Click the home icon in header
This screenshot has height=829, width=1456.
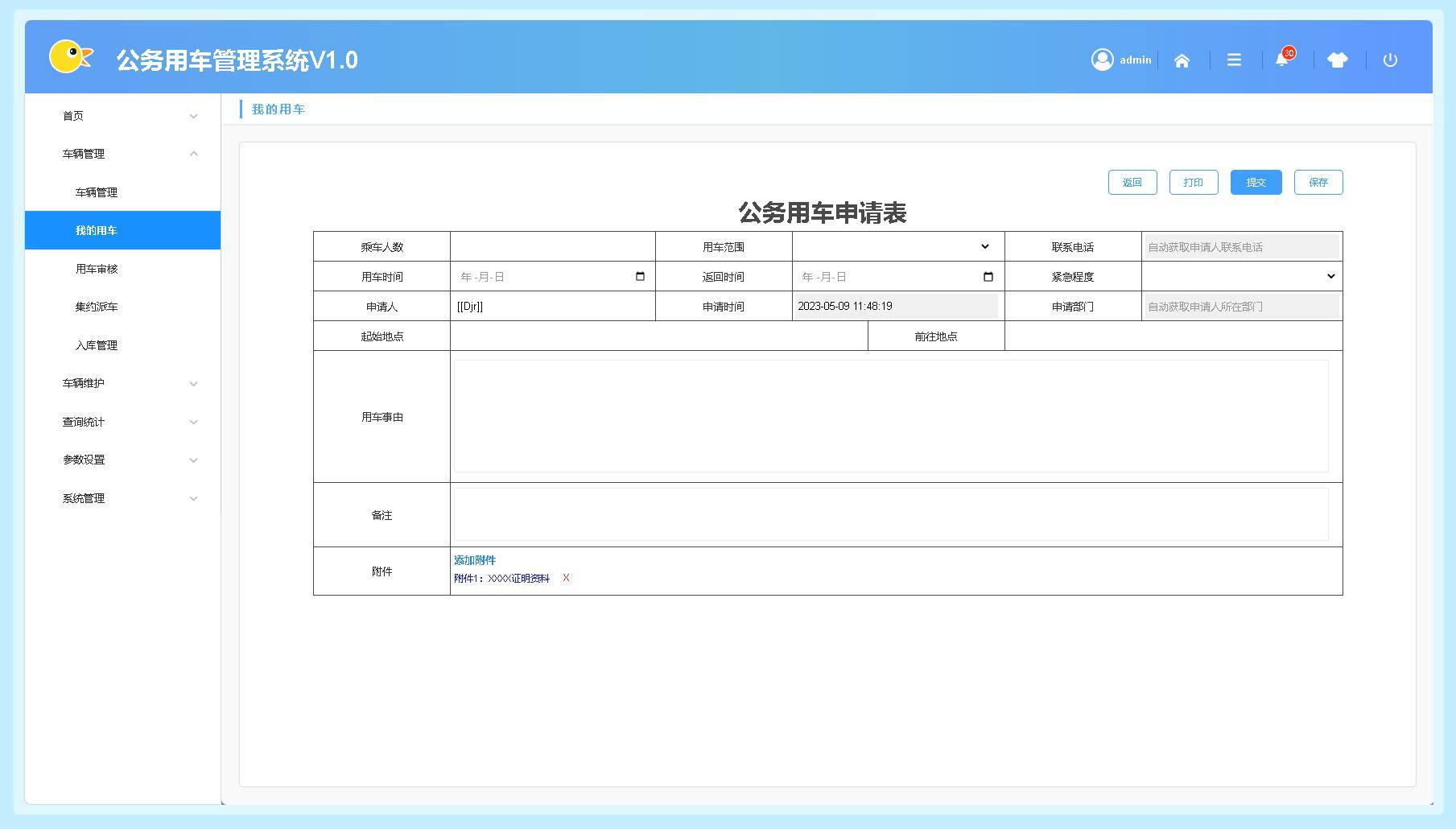[x=1182, y=60]
